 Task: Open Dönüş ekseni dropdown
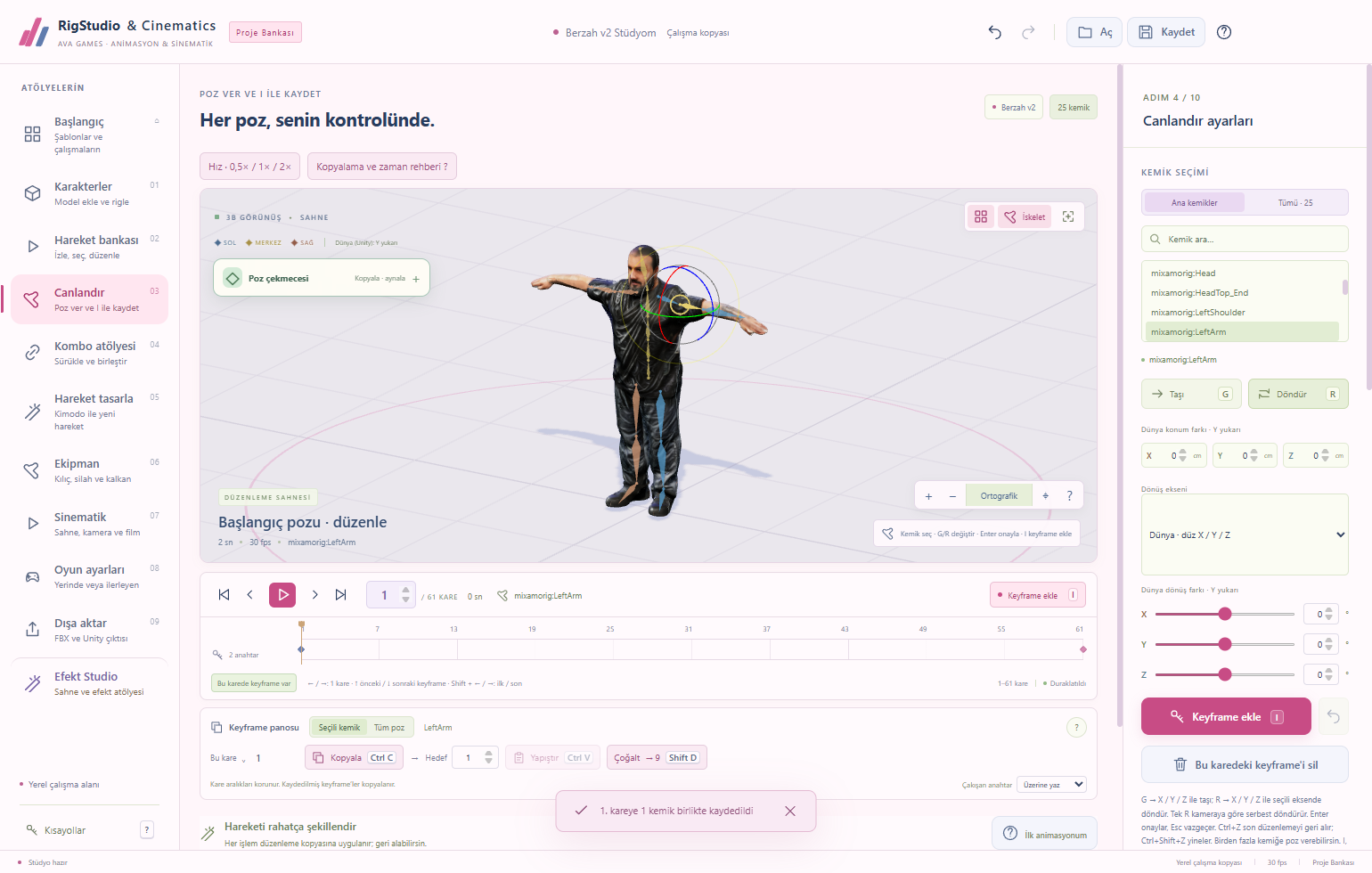click(x=1245, y=534)
